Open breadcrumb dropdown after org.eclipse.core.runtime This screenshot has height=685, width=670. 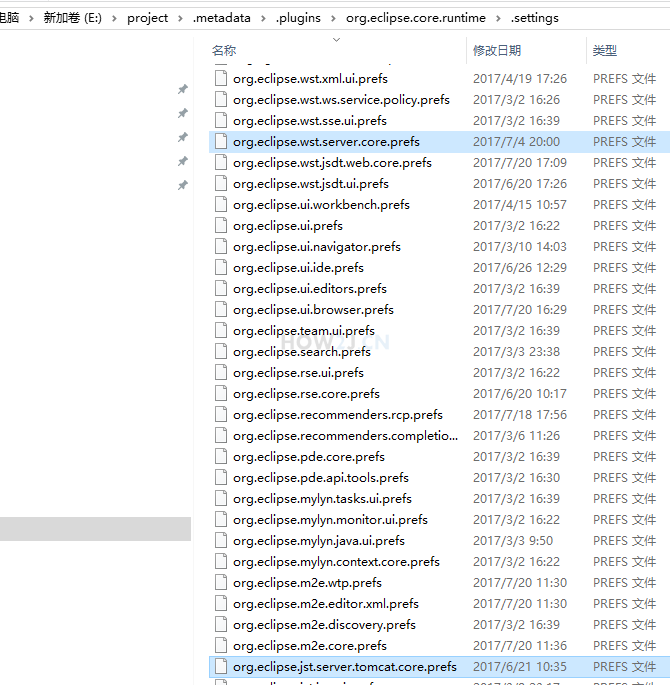(x=498, y=18)
